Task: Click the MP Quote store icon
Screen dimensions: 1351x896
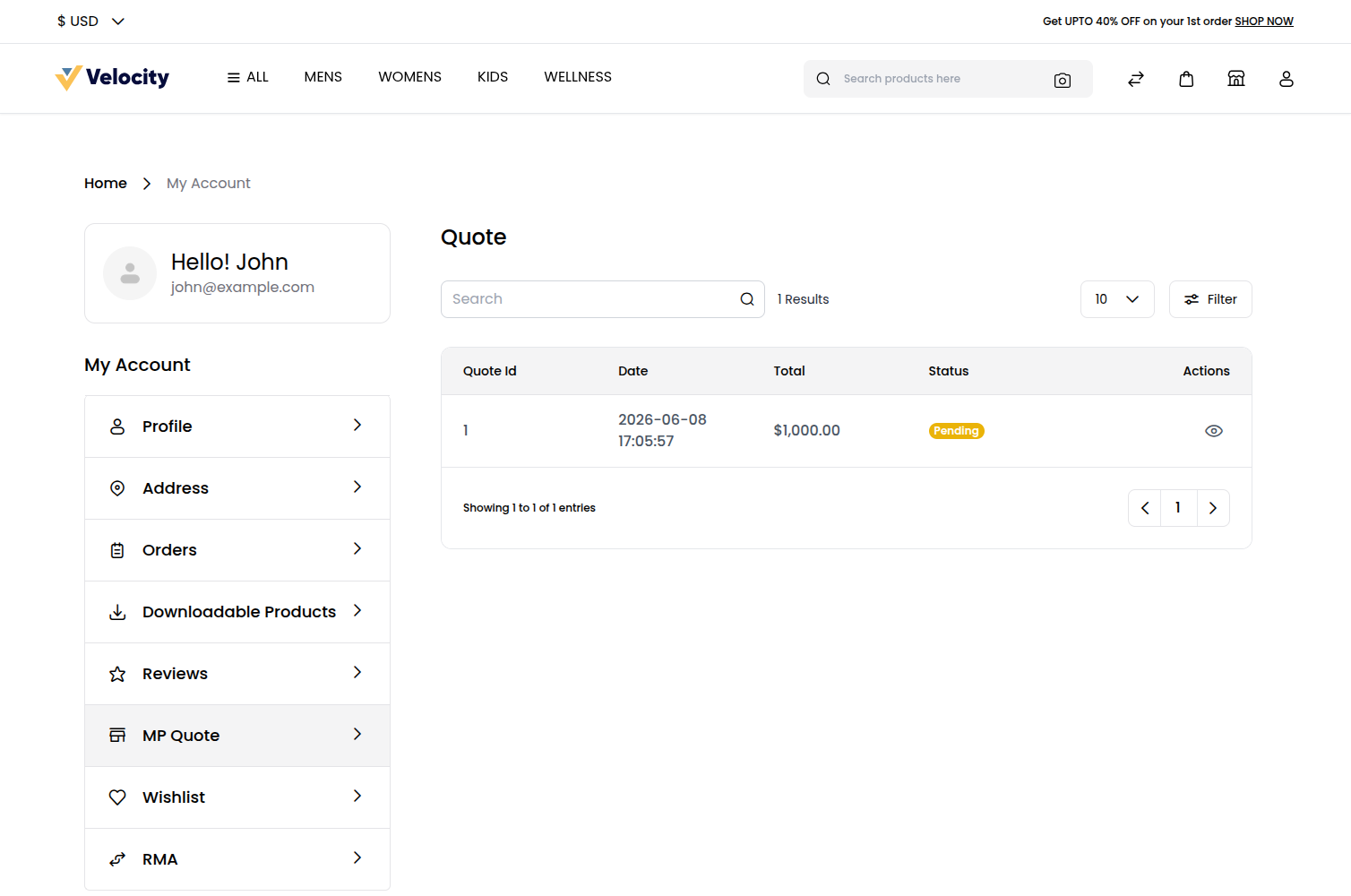Action: [117, 736]
